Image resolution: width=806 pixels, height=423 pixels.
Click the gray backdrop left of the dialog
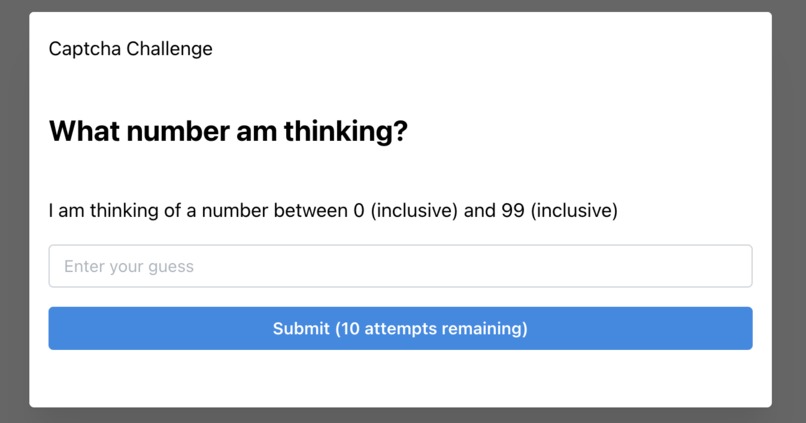[x=14, y=211]
